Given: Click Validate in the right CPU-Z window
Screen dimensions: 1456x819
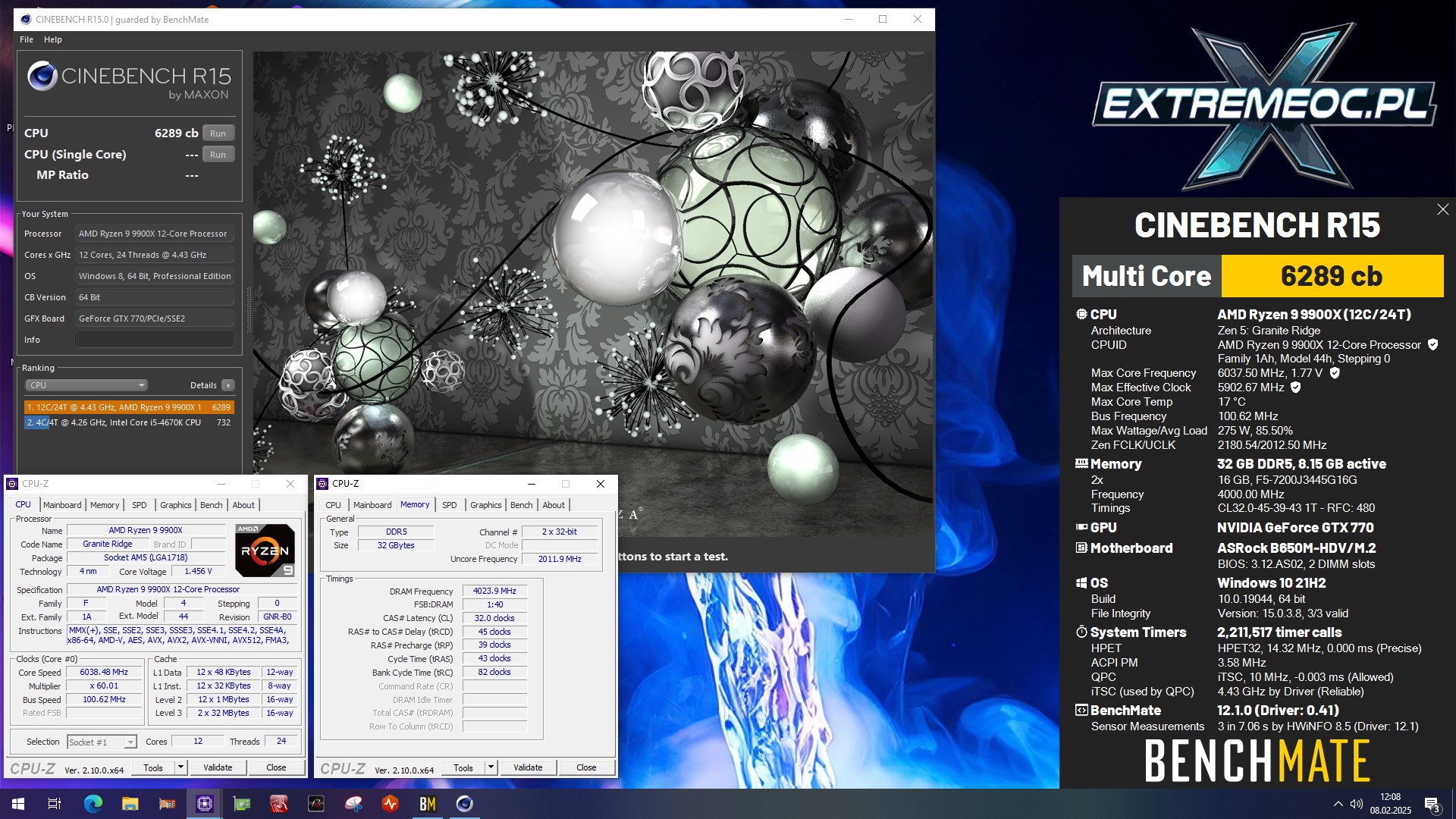Looking at the screenshot, I should pos(528,767).
